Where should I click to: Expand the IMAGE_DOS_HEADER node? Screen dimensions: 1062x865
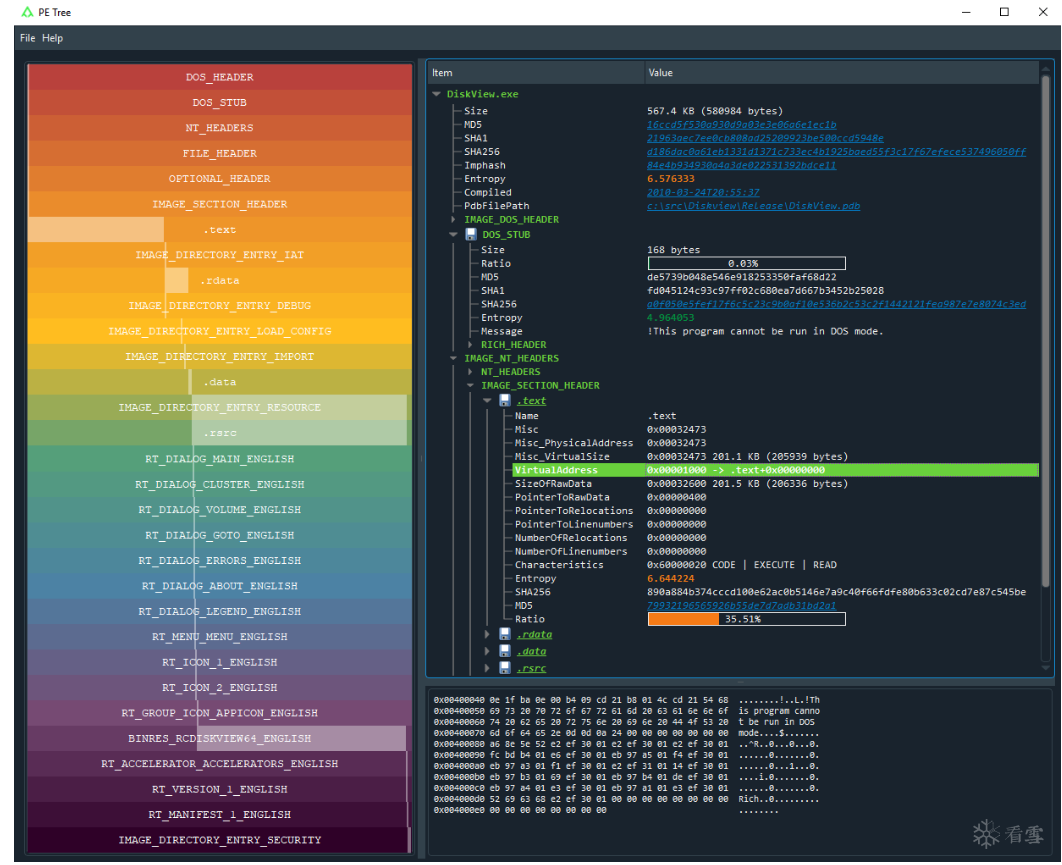pyautogui.click(x=454, y=219)
